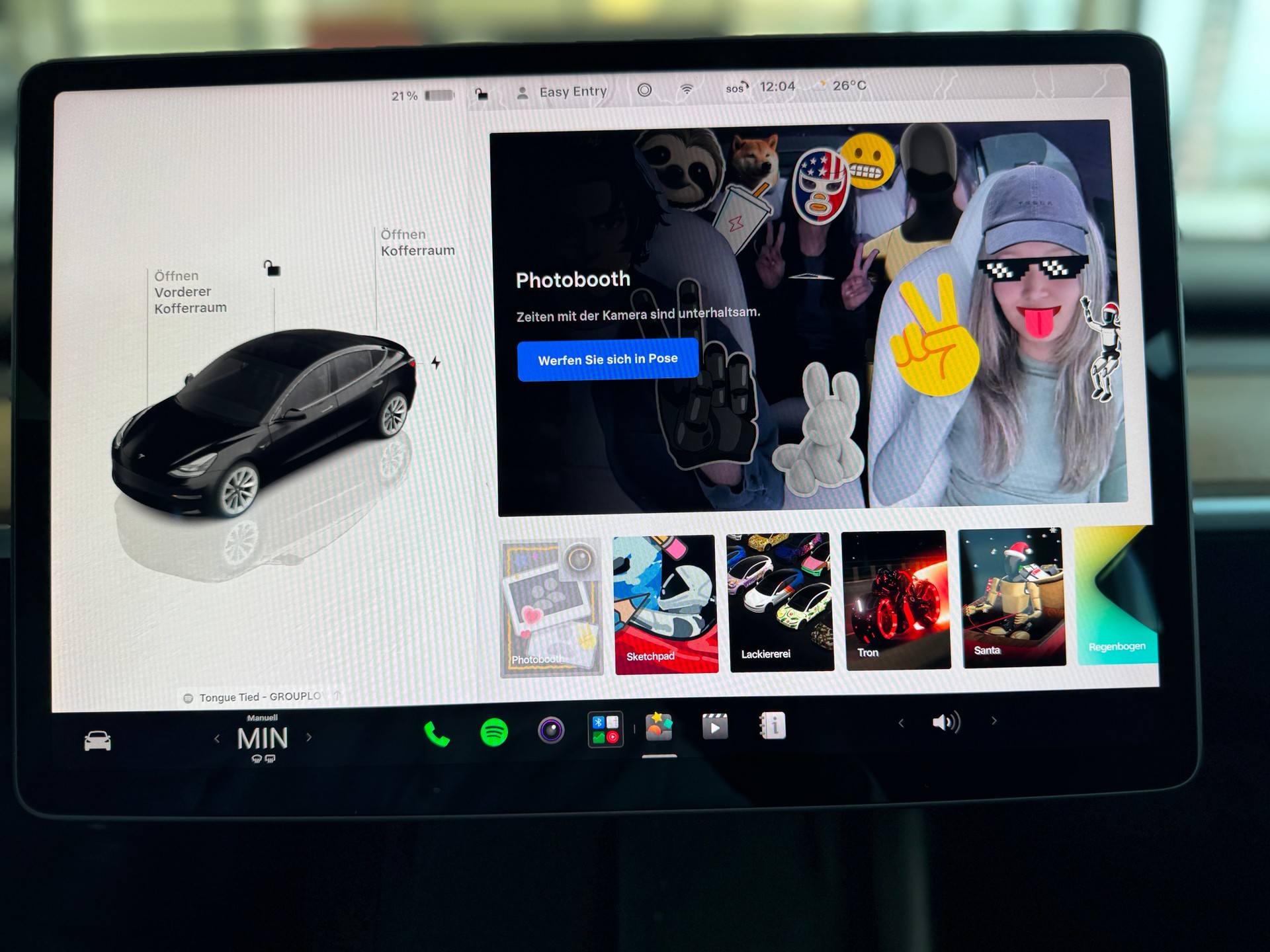The width and height of the screenshot is (1270, 952).
Task: Tap the 26°C outside temperature
Action: point(849,85)
